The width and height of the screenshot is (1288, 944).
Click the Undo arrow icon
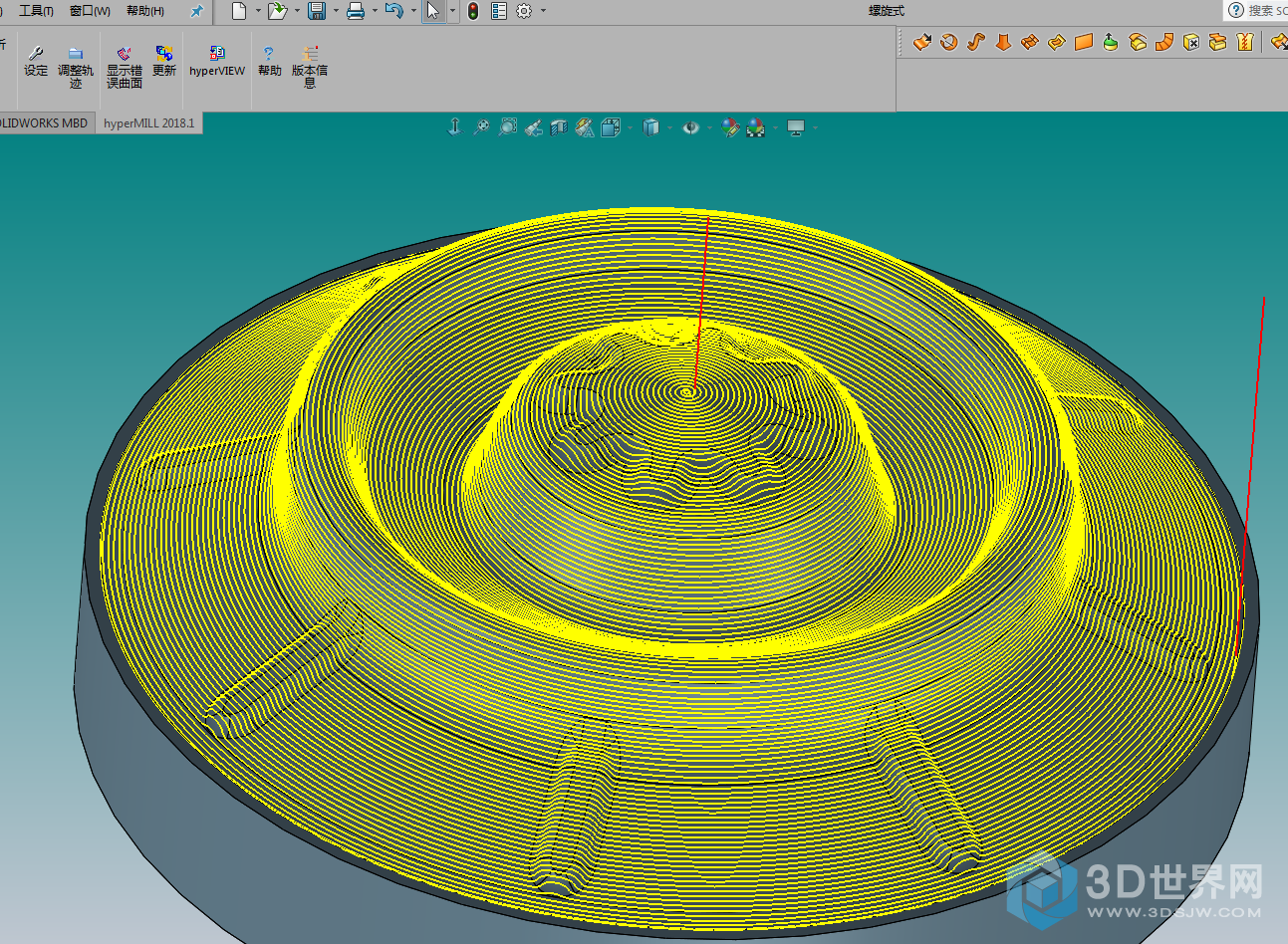pyautogui.click(x=394, y=11)
